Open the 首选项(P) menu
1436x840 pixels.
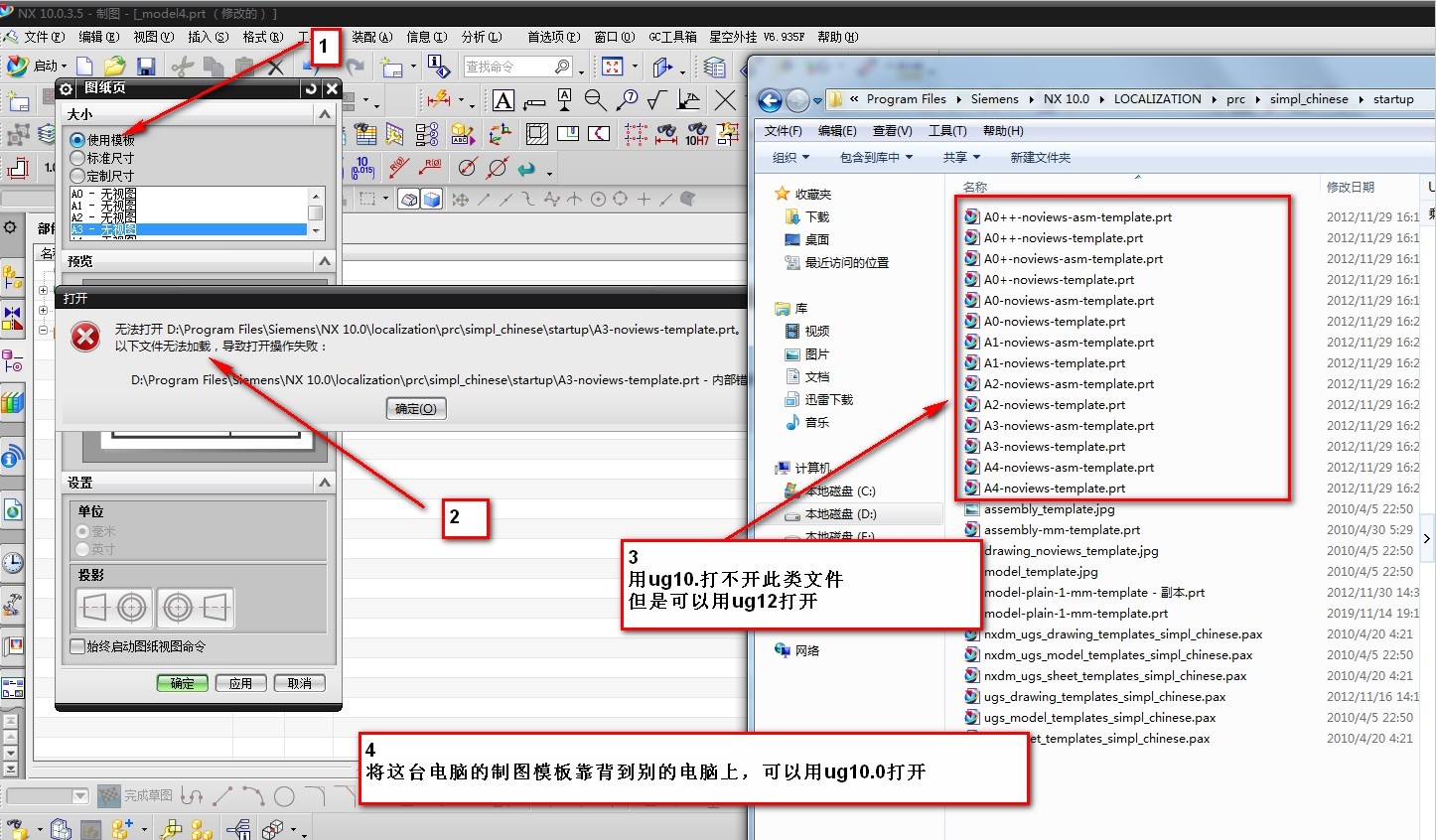click(x=553, y=37)
